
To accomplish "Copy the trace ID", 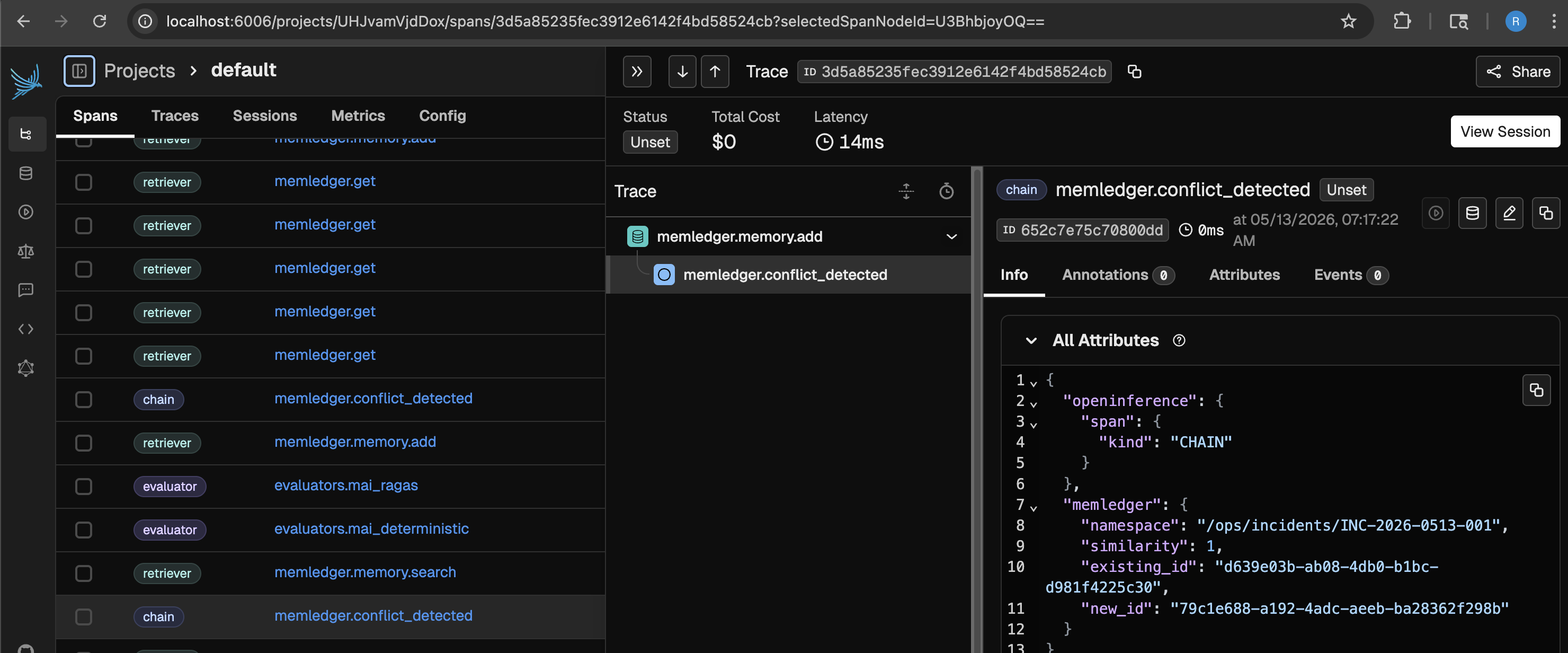I will 1134,71.
